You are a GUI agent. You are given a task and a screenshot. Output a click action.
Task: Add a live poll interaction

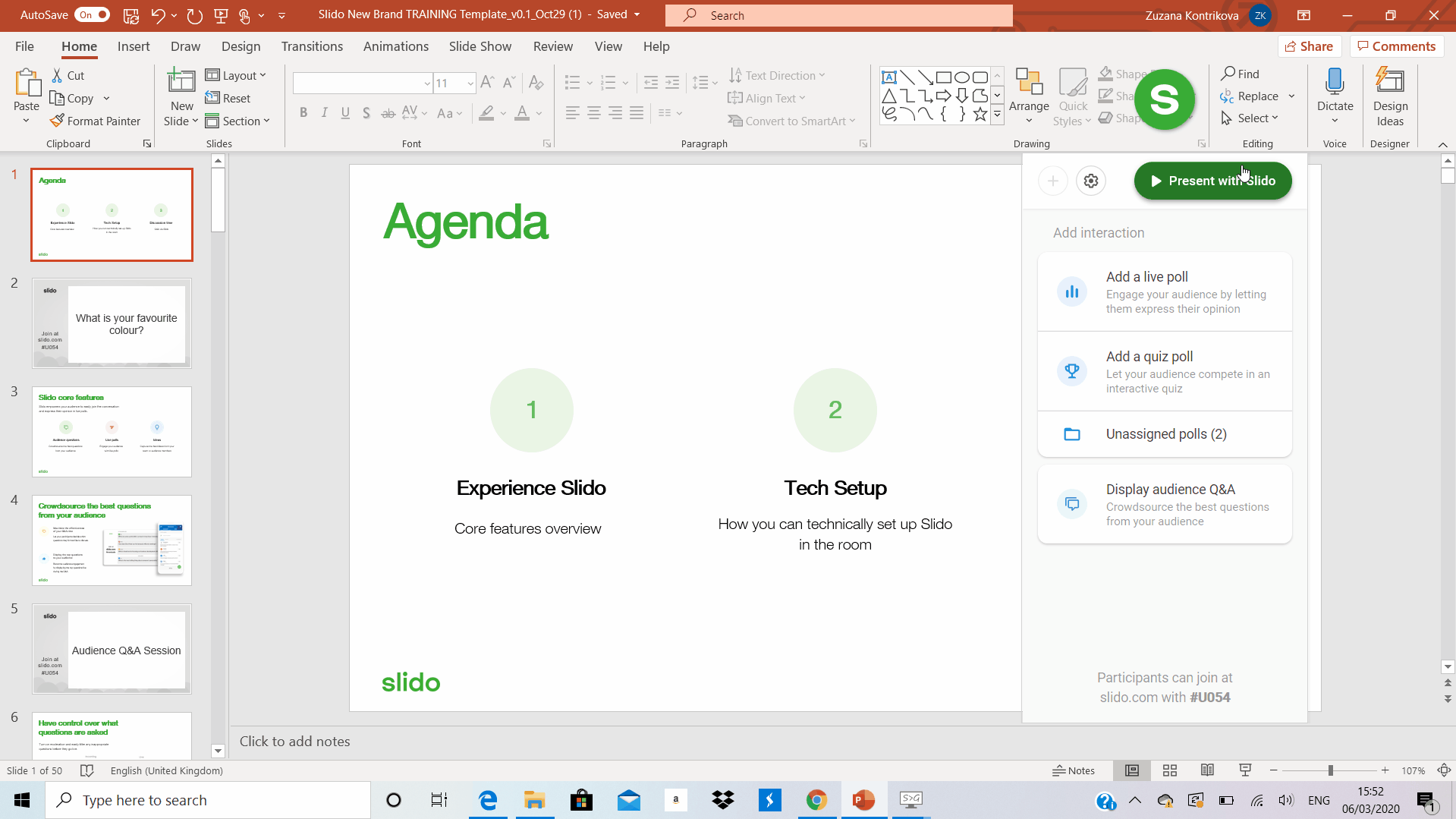click(x=1165, y=291)
